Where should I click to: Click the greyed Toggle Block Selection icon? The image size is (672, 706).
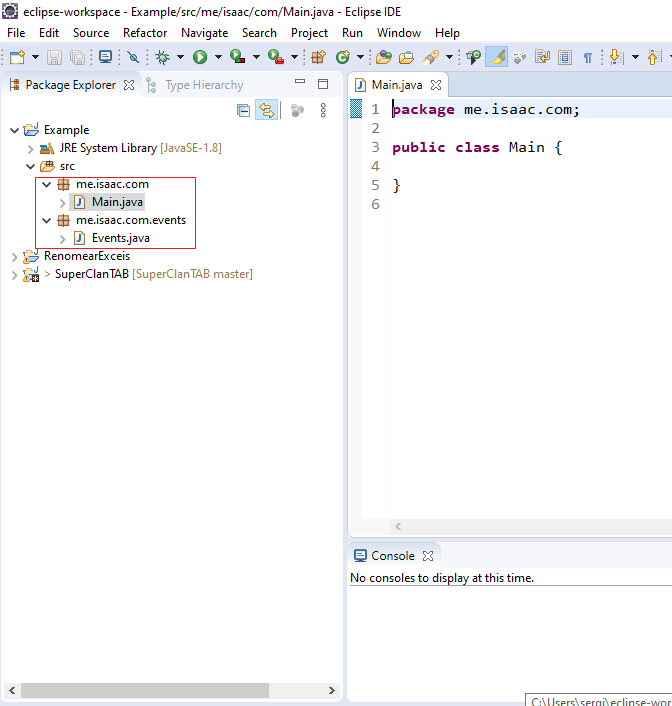(x=519, y=57)
